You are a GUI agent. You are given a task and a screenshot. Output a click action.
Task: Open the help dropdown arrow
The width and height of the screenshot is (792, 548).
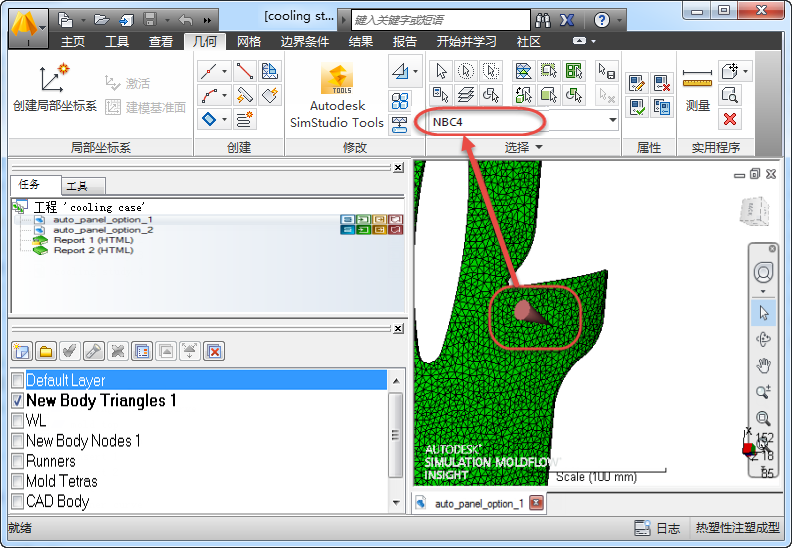pyautogui.click(x=618, y=21)
